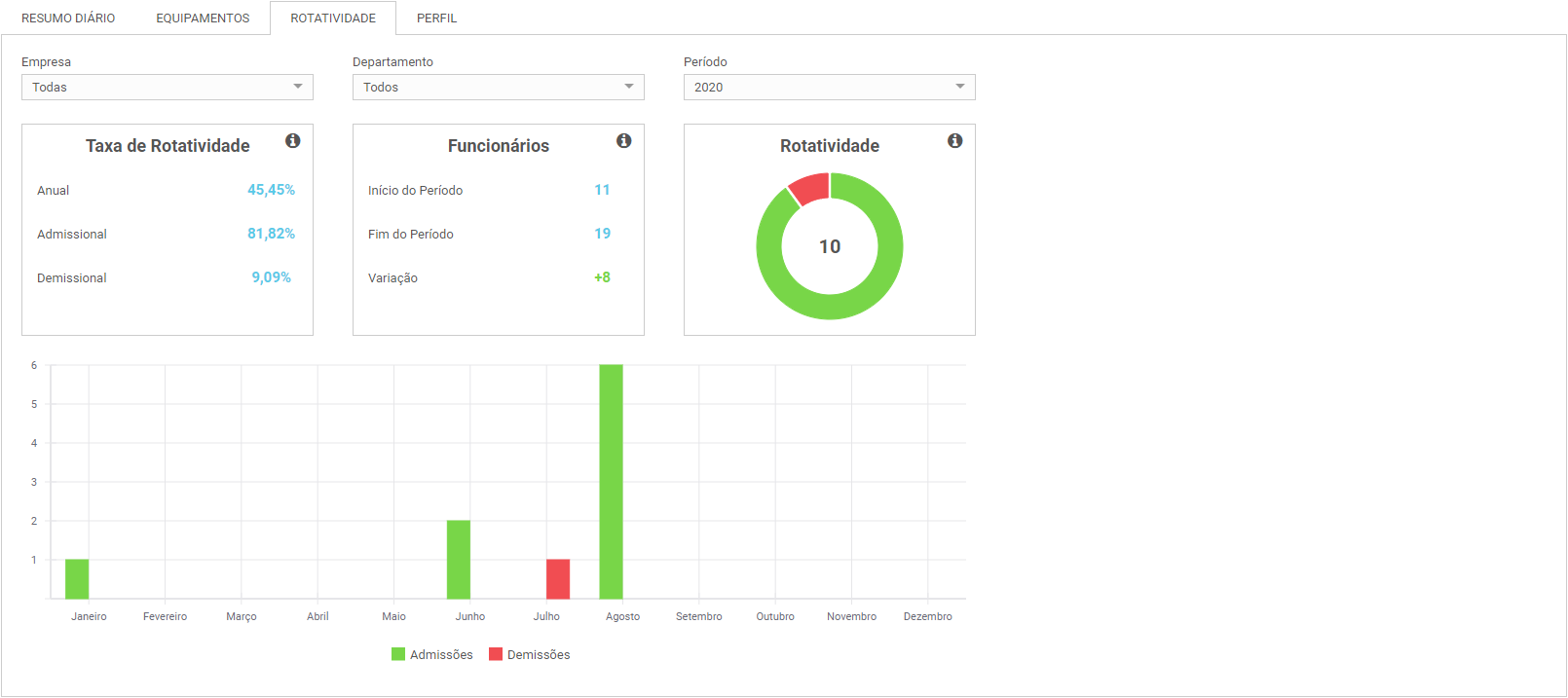Click the 45,45% annual turnover value

click(x=271, y=190)
